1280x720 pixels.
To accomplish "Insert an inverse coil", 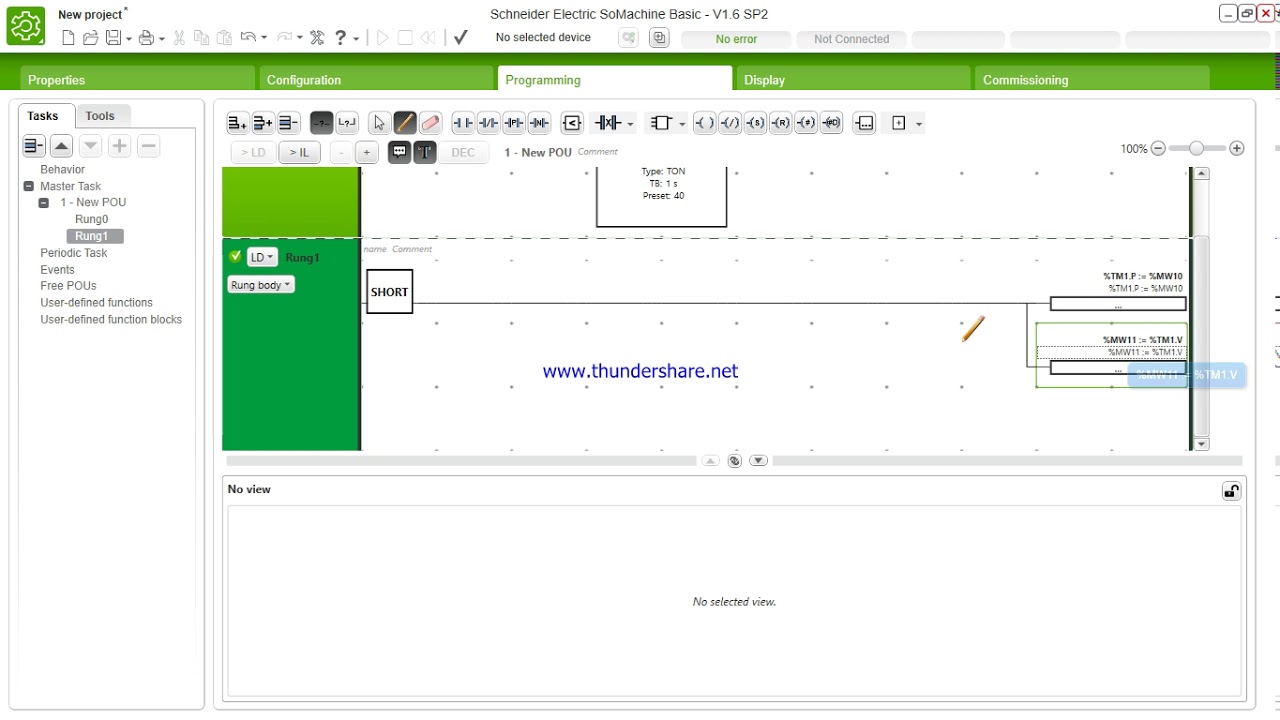I will point(730,123).
